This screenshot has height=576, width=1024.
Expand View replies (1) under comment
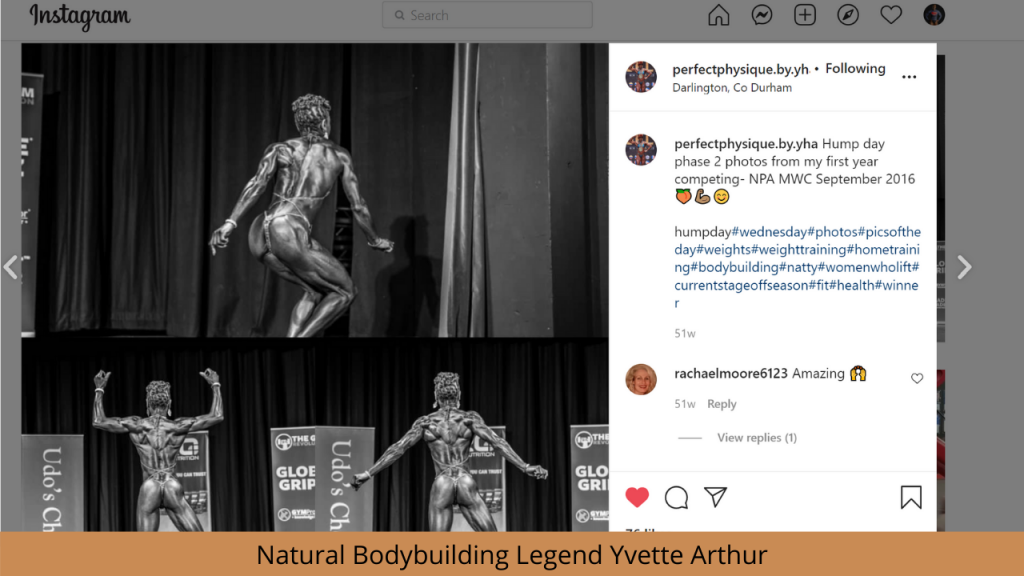tap(757, 438)
